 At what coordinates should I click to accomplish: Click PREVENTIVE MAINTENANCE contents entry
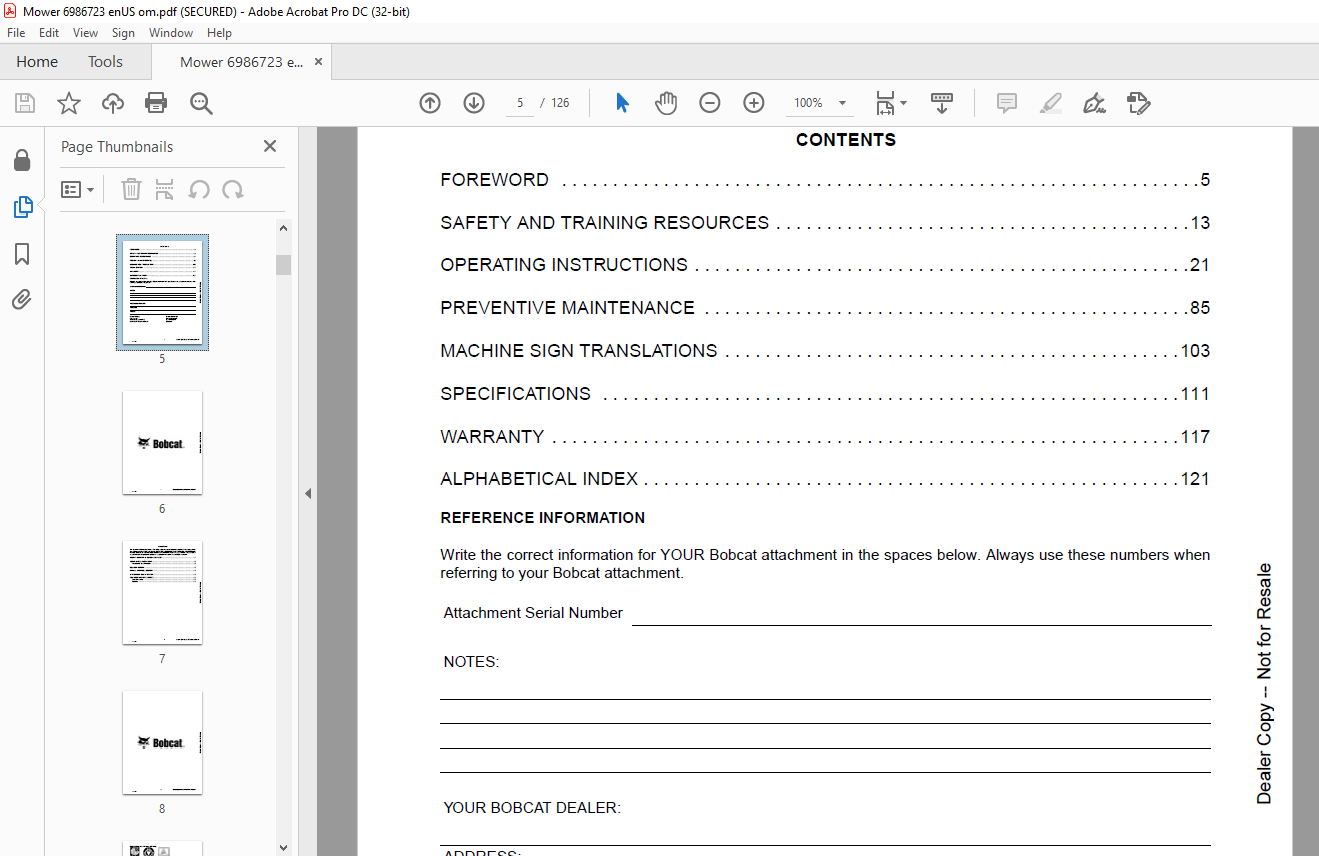[825, 308]
